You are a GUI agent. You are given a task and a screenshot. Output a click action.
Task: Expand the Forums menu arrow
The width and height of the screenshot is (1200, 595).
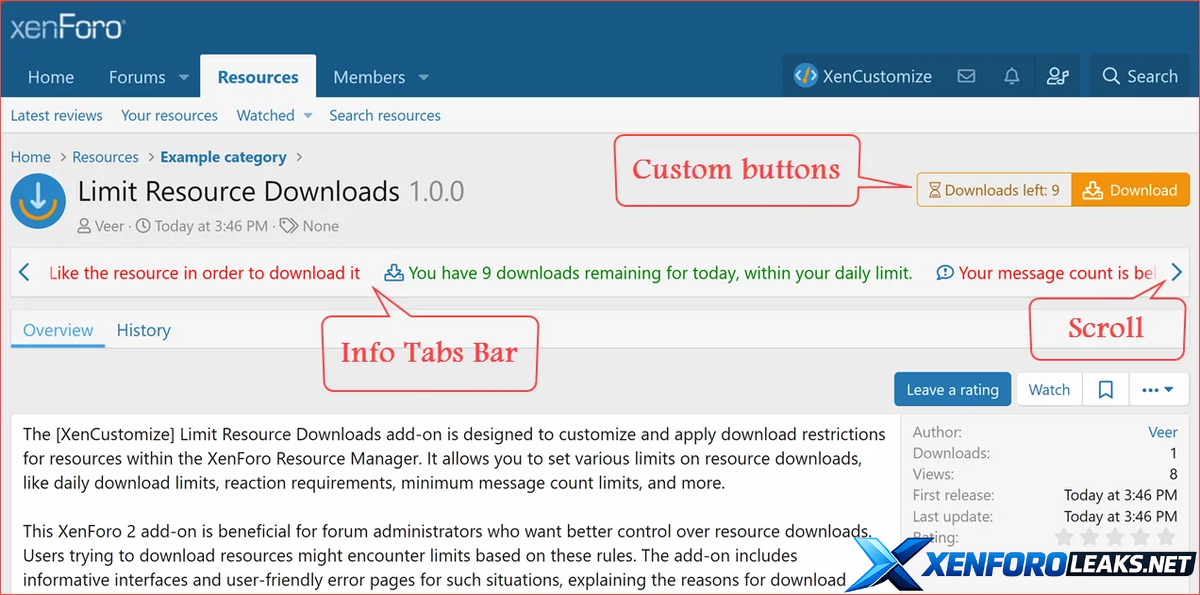coord(184,77)
